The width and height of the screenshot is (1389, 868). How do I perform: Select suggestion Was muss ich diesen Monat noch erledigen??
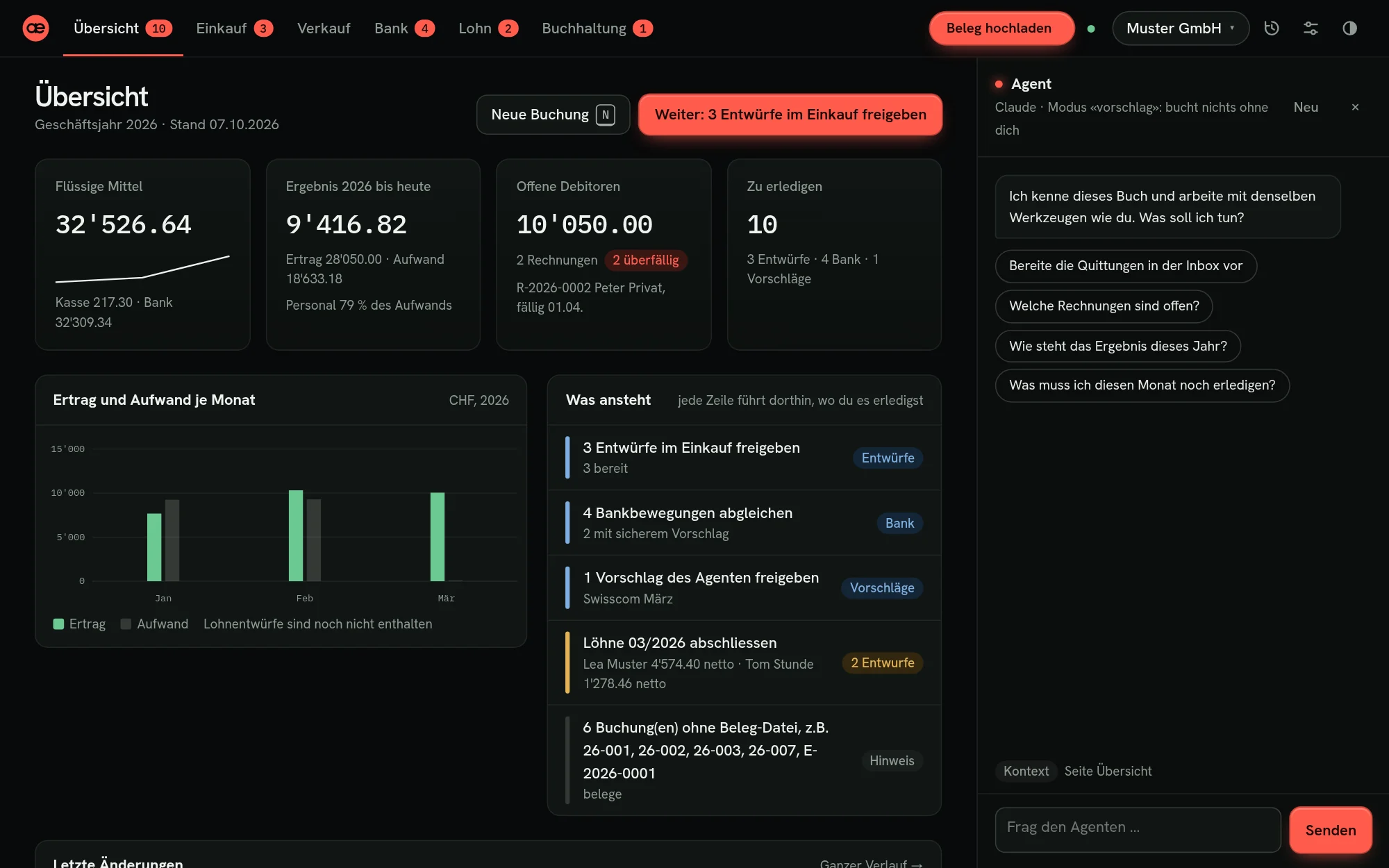click(x=1142, y=385)
